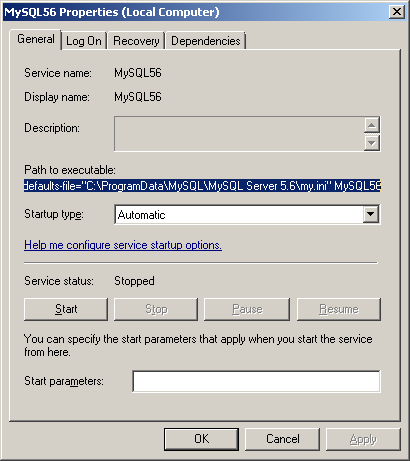
Task: Dismiss dialog with Cancel button
Action: point(282,439)
